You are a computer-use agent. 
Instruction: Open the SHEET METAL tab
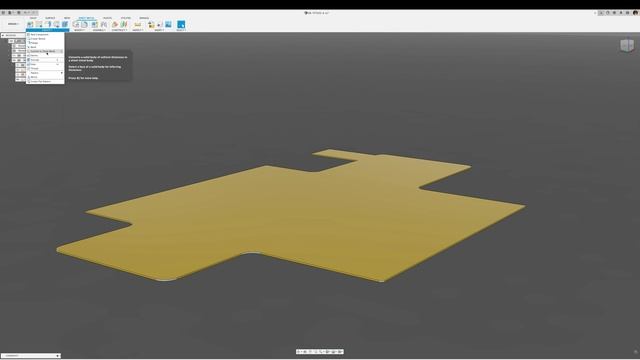point(86,18)
